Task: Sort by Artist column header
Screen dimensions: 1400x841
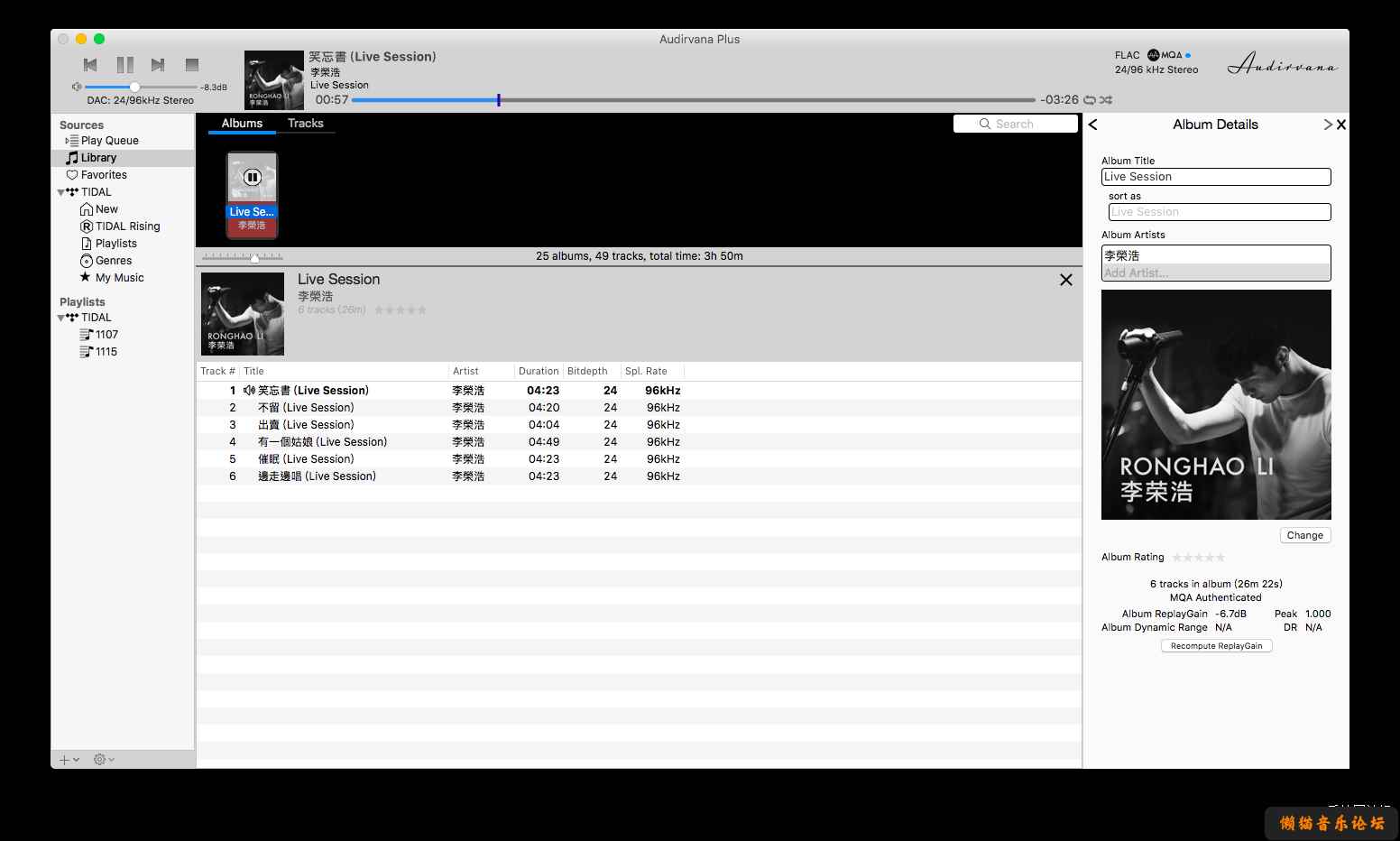Action: (482, 371)
